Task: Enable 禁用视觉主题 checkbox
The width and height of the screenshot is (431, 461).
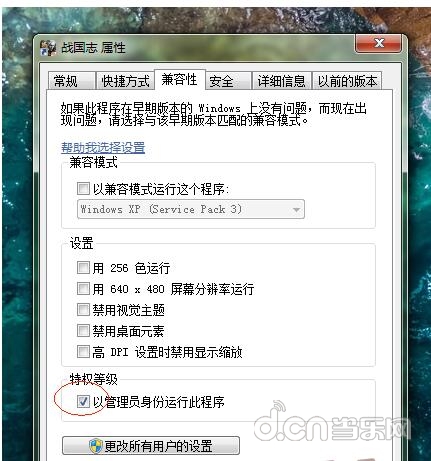Action: coord(83,310)
